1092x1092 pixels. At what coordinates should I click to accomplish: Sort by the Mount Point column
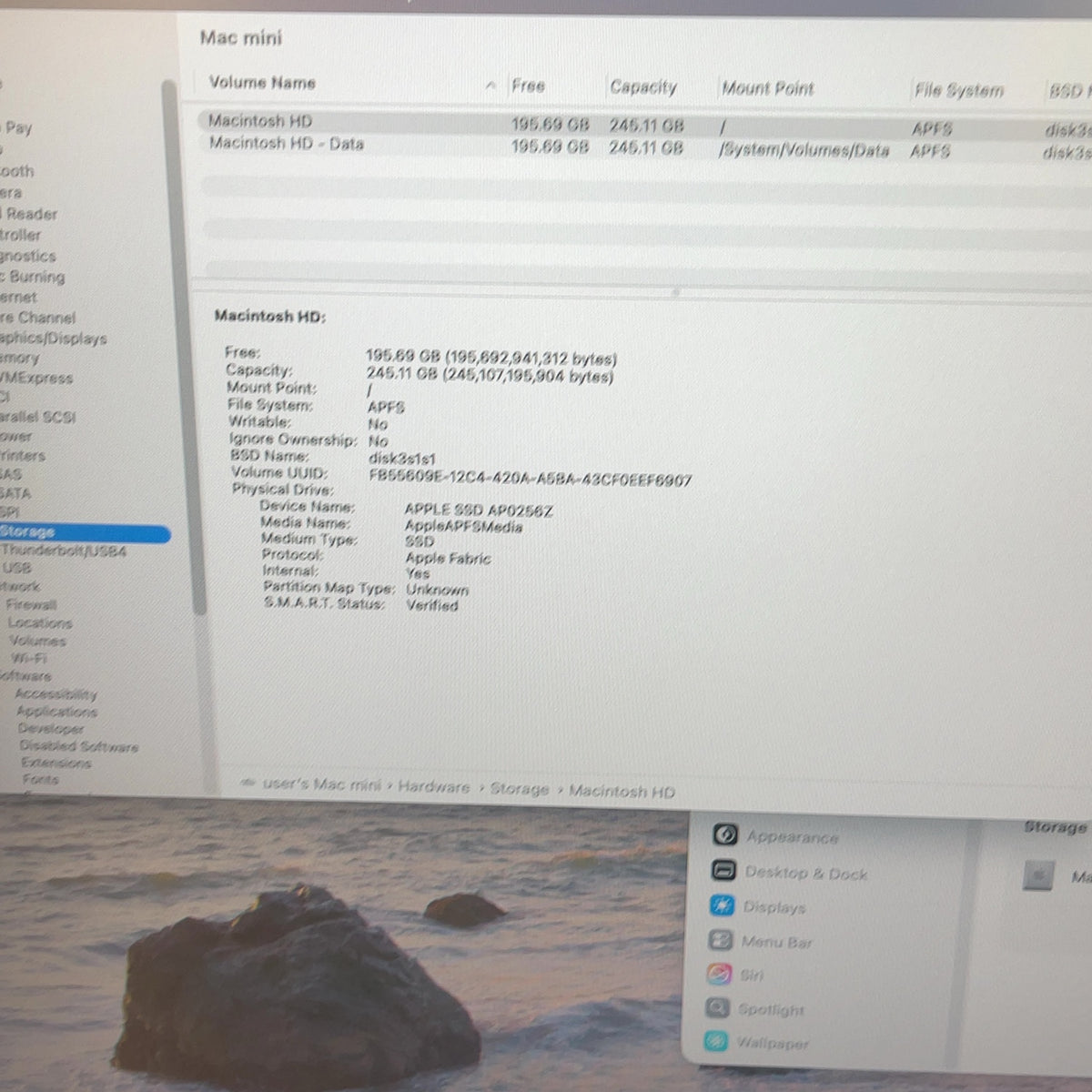click(x=768, y=88)
